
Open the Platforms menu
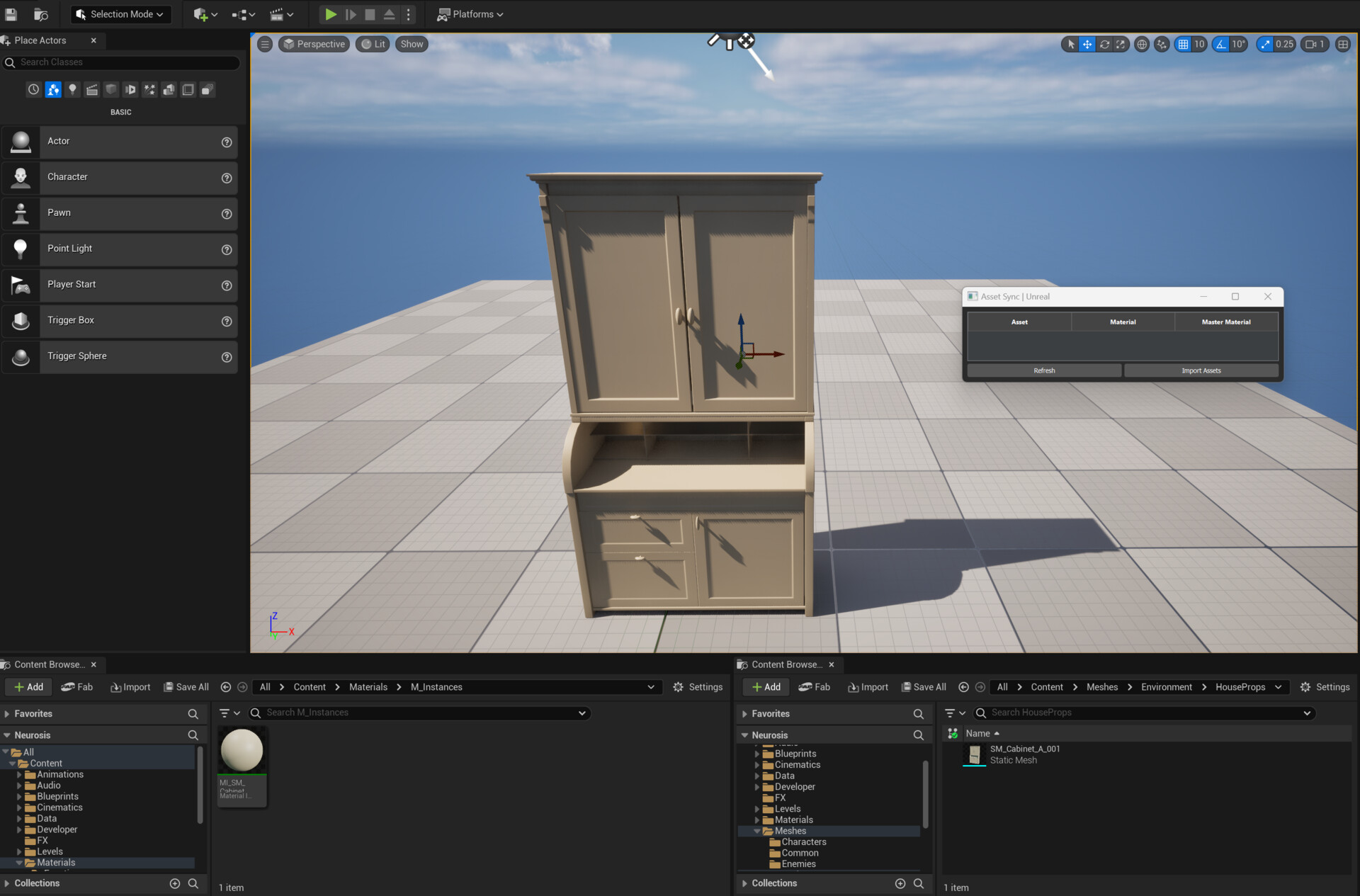coord(470,13)
